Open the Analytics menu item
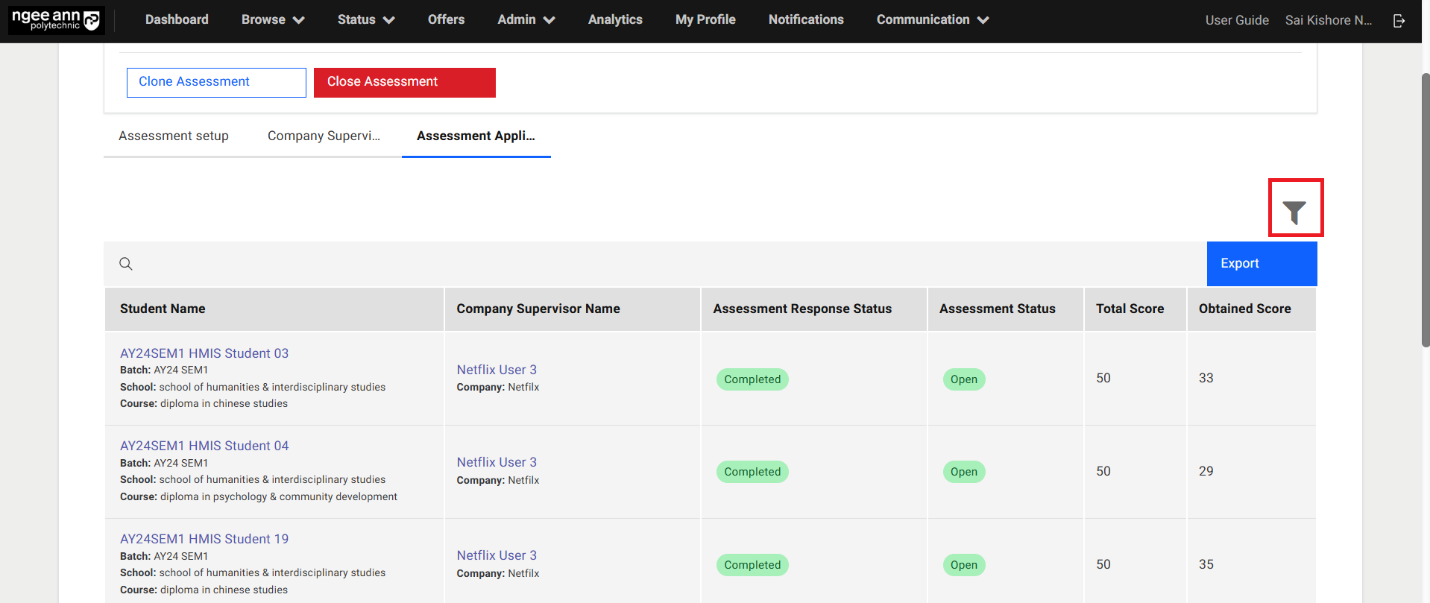The height and width of the screenshot is (603, 1430). coord(615,20)
